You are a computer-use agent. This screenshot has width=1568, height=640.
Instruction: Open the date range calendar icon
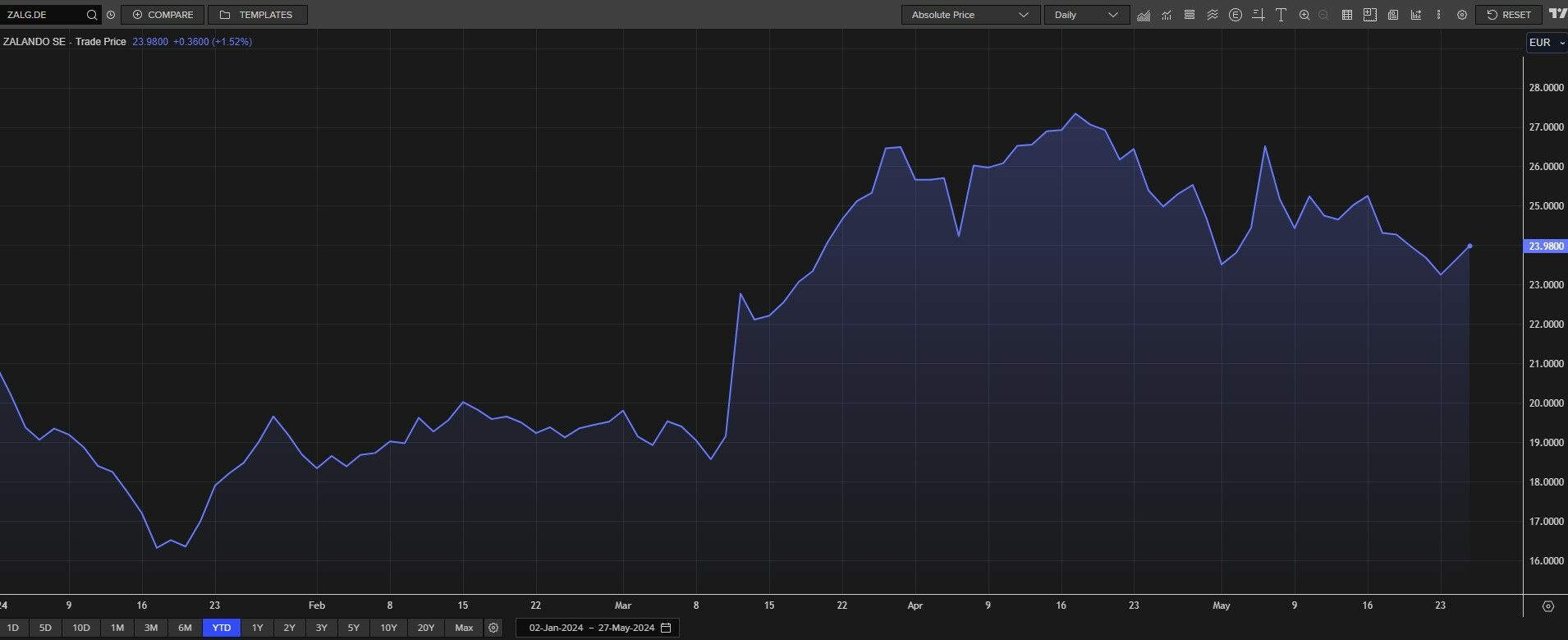[666, 628]
